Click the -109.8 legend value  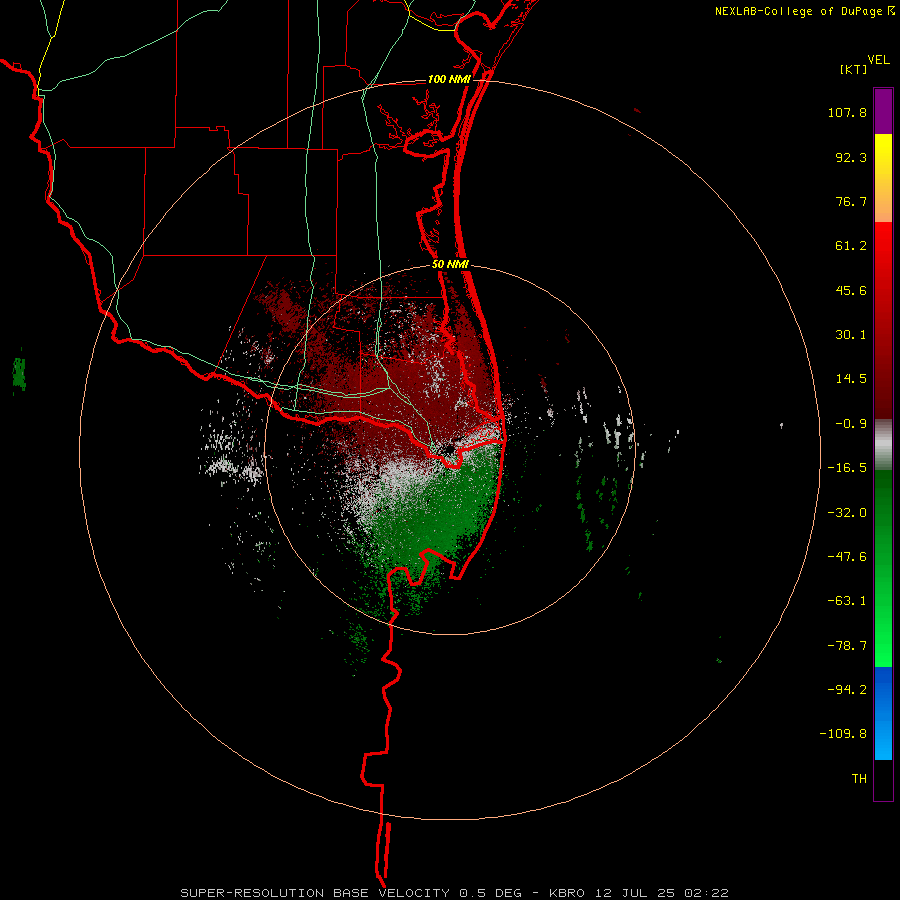[843, 734]
